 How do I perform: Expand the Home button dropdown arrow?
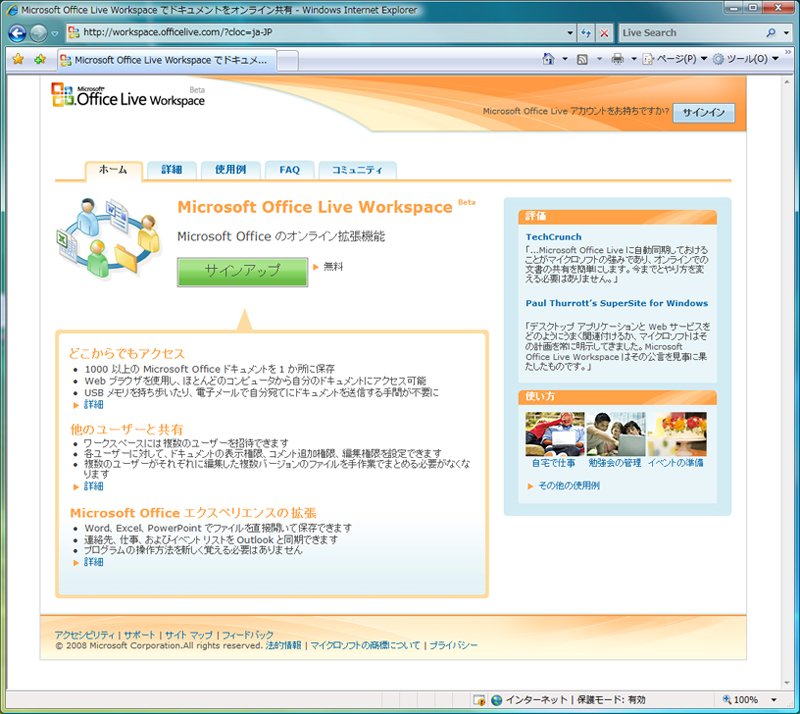pyautogui.click(x=565, y=59)
